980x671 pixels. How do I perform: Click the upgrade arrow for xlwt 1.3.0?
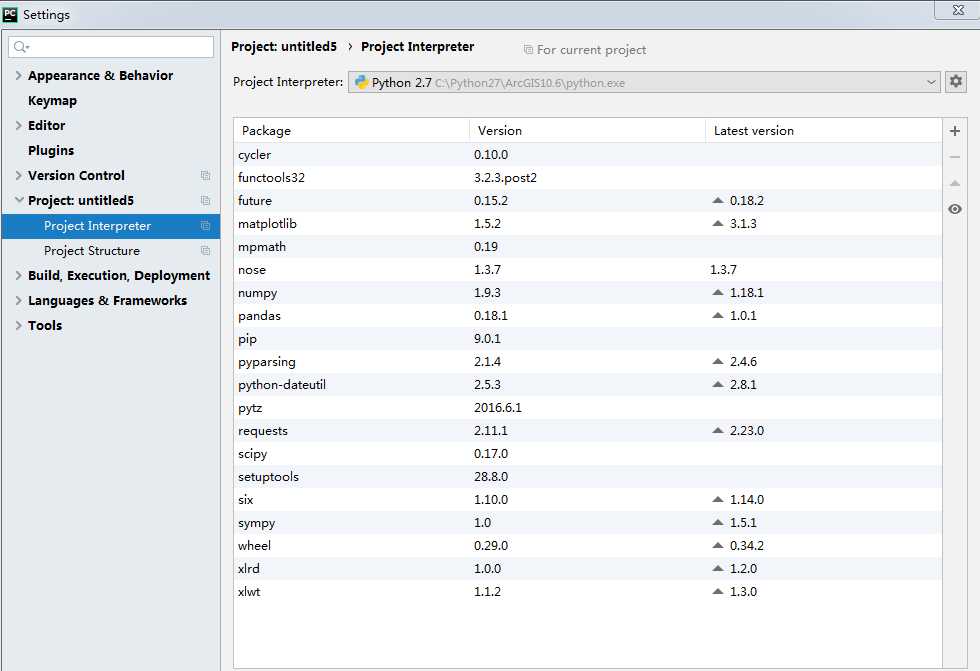[x=718, y=592]
